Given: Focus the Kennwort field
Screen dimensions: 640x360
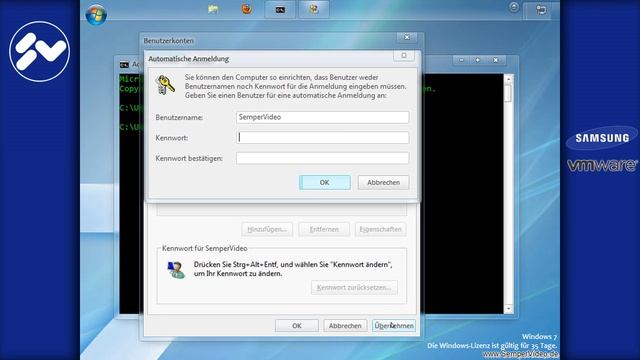Looking at the screenshot, I should (x=322, y=138).
